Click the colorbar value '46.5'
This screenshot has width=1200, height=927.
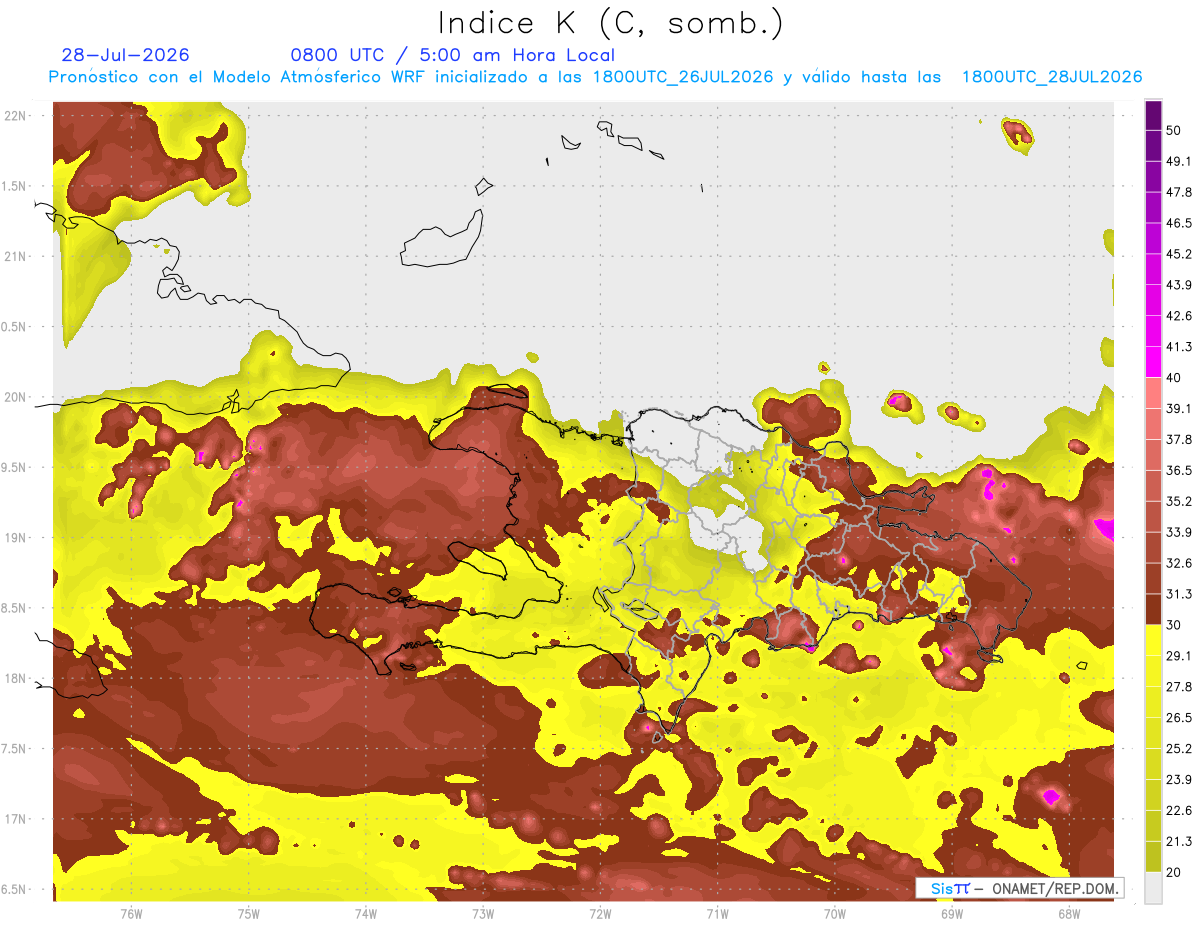[x=1179, y=223]
